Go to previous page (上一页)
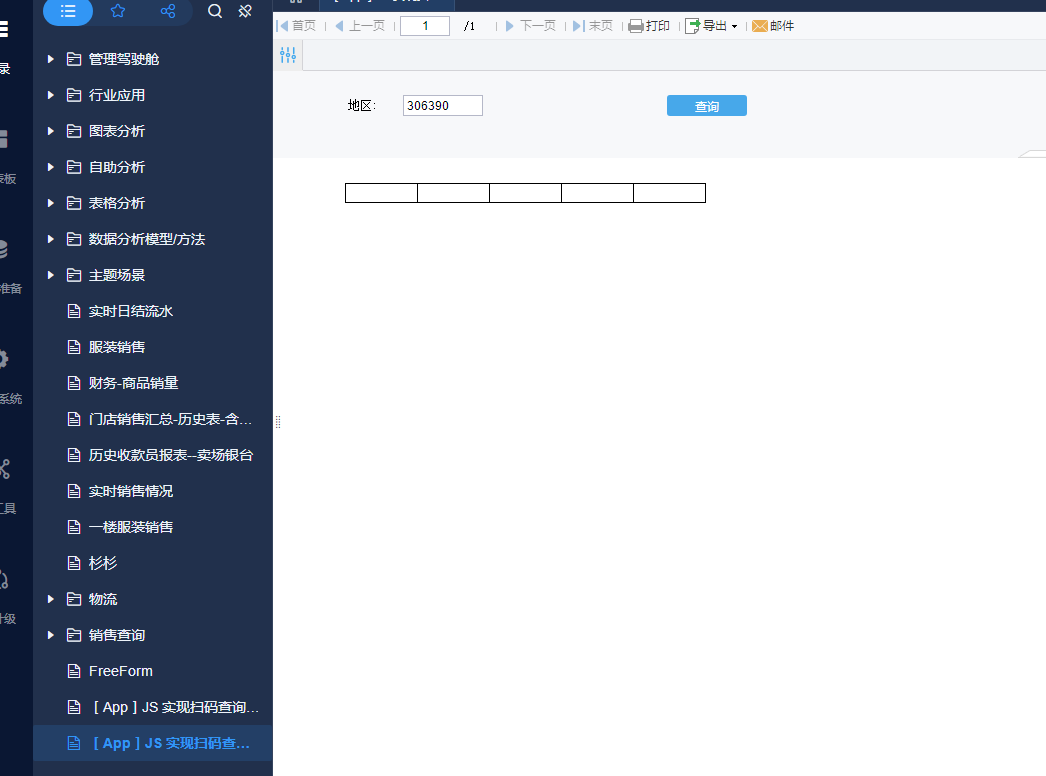 tap(360, 26)
